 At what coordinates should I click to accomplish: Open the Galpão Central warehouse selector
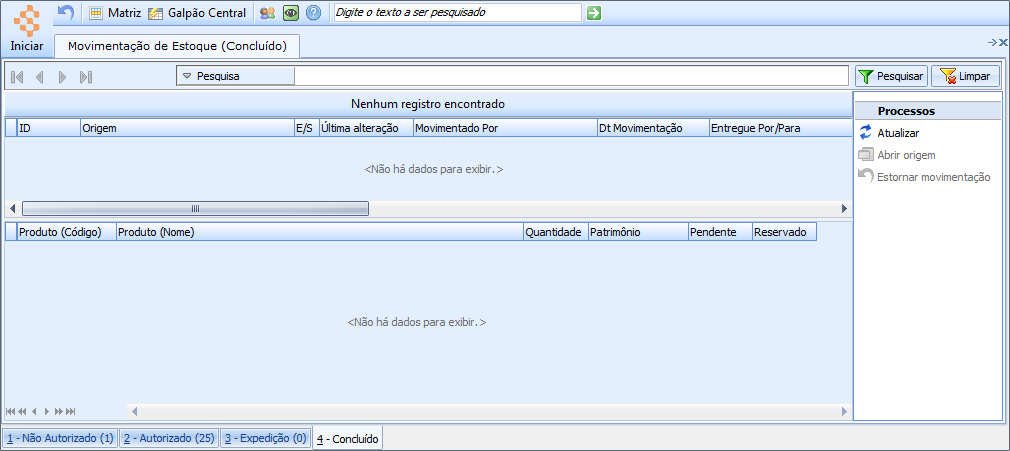tap(196, 13)
